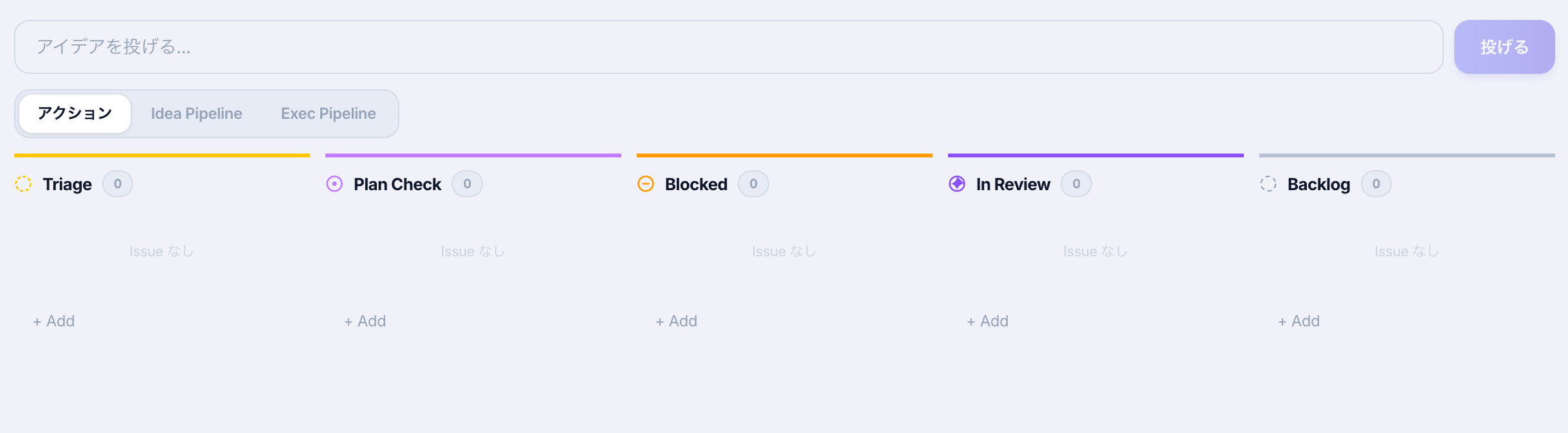Click the In Review count badge
The width and height of the screenshot is (1568, 433).
point(1077,184)
